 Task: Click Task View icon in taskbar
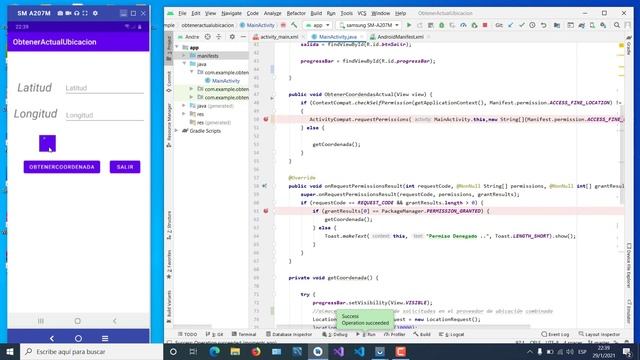tap(193, 351)
